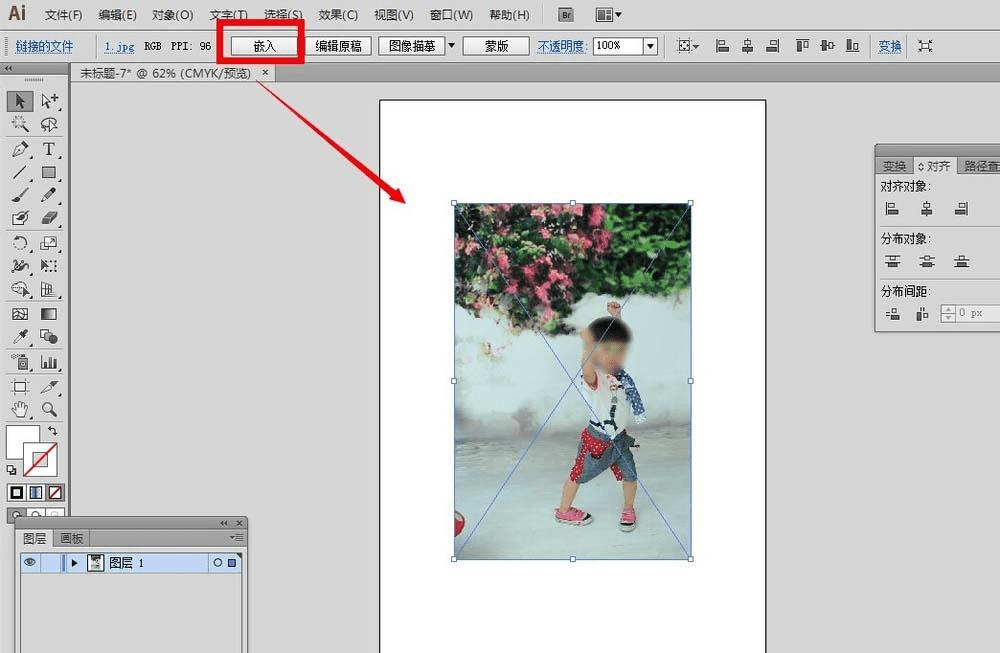Open the 窗口(W) menu
The height and width of the screenshot is (653, 1000).
[x=452, y=15]
